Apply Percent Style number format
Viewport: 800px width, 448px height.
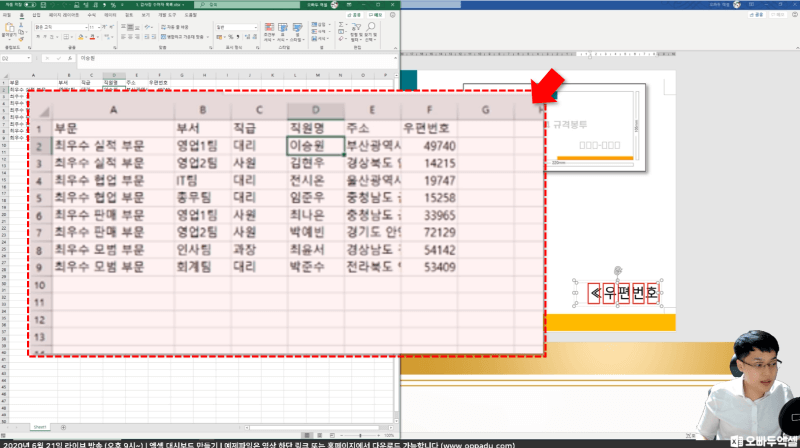tap(231, 37)
